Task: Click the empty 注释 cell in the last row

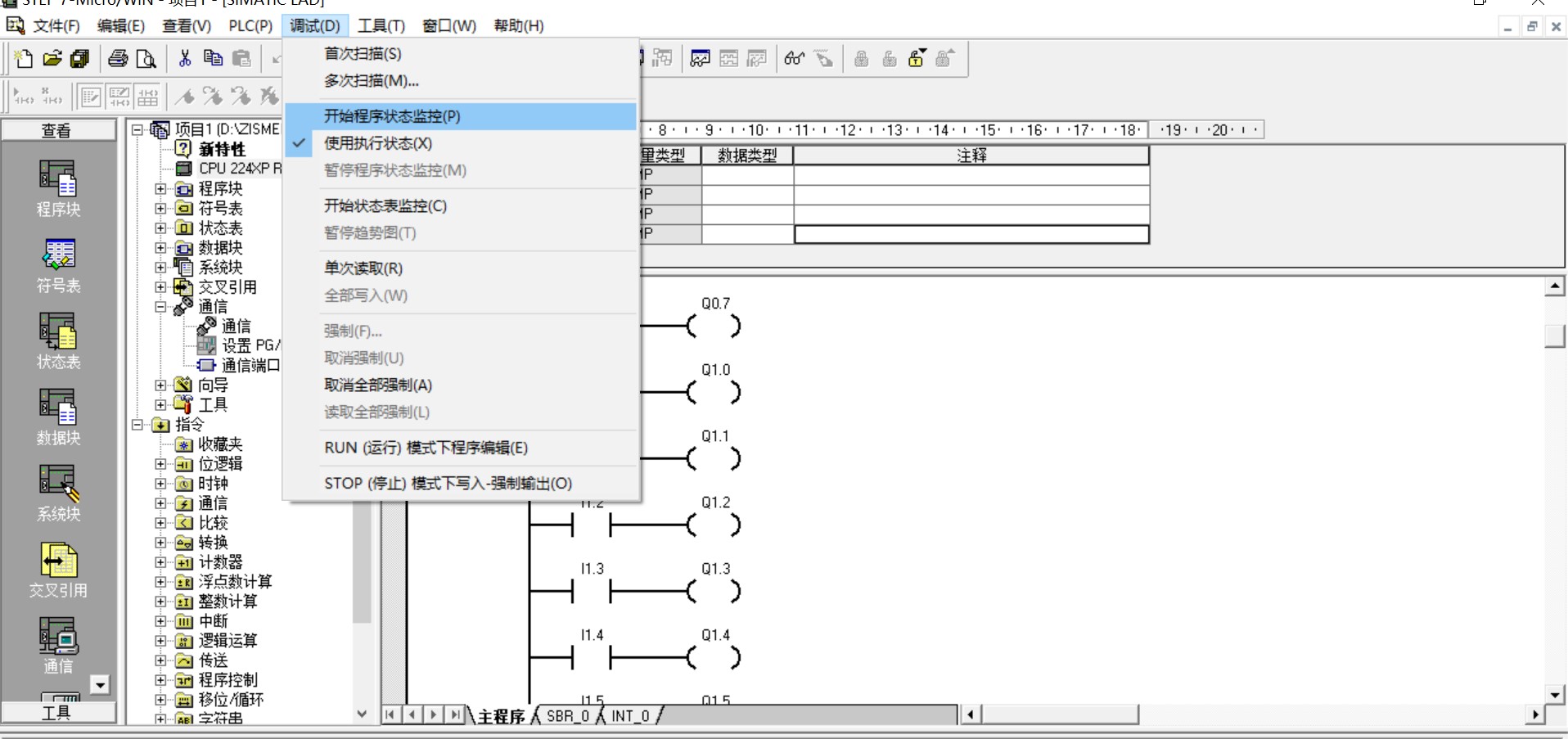Action: point(971,234)
